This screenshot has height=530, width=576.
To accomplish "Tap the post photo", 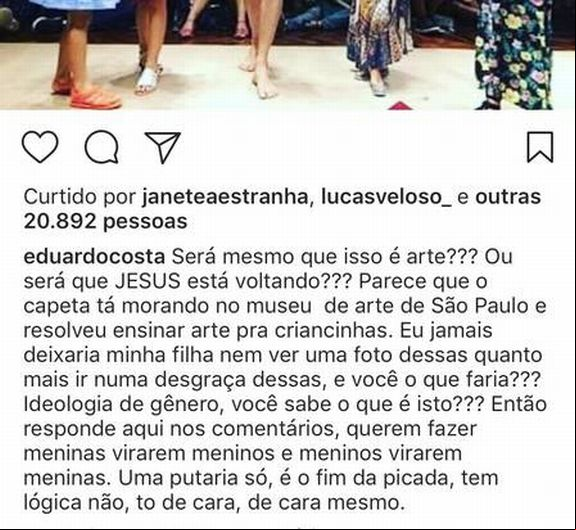I will pyautogui.click(x=288, y=55).
